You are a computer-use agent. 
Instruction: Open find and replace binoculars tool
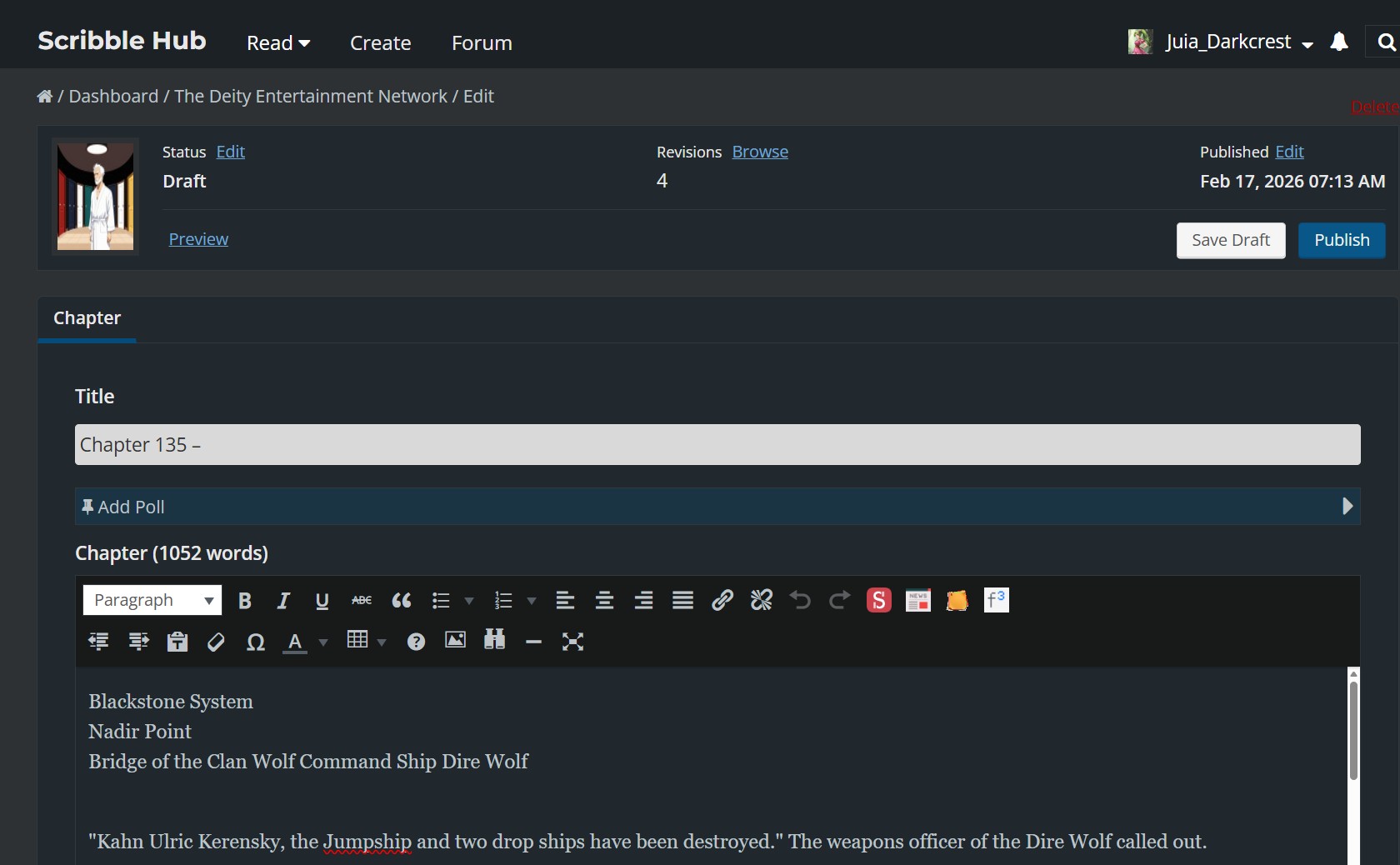[x=494, y=641]
